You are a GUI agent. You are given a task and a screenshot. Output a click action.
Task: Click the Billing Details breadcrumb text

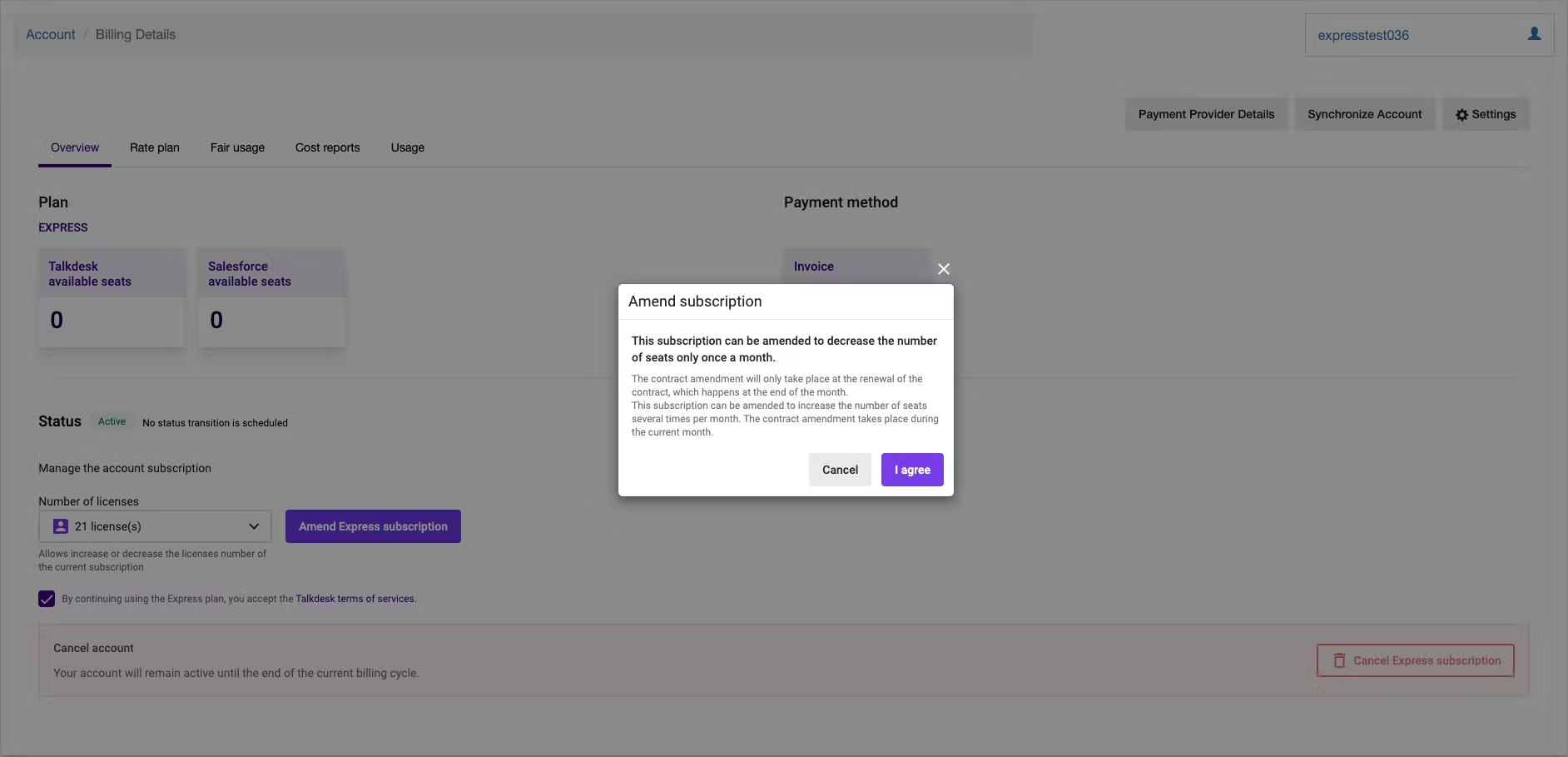coord(136,34)
